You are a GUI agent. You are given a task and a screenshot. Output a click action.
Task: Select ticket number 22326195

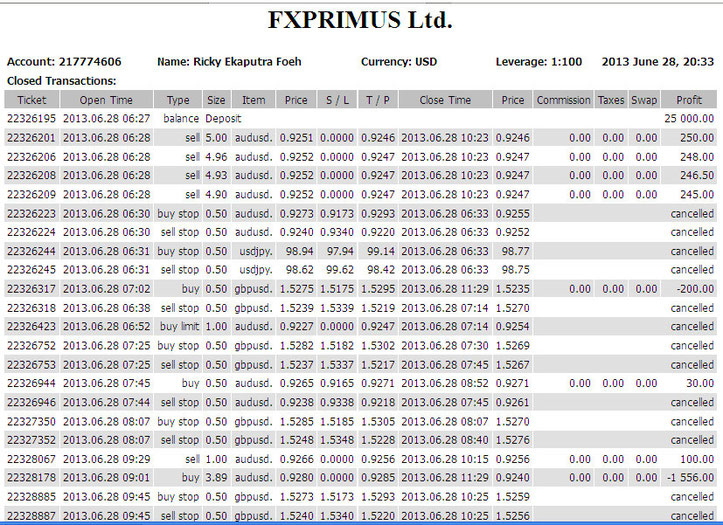click(31, 119)
